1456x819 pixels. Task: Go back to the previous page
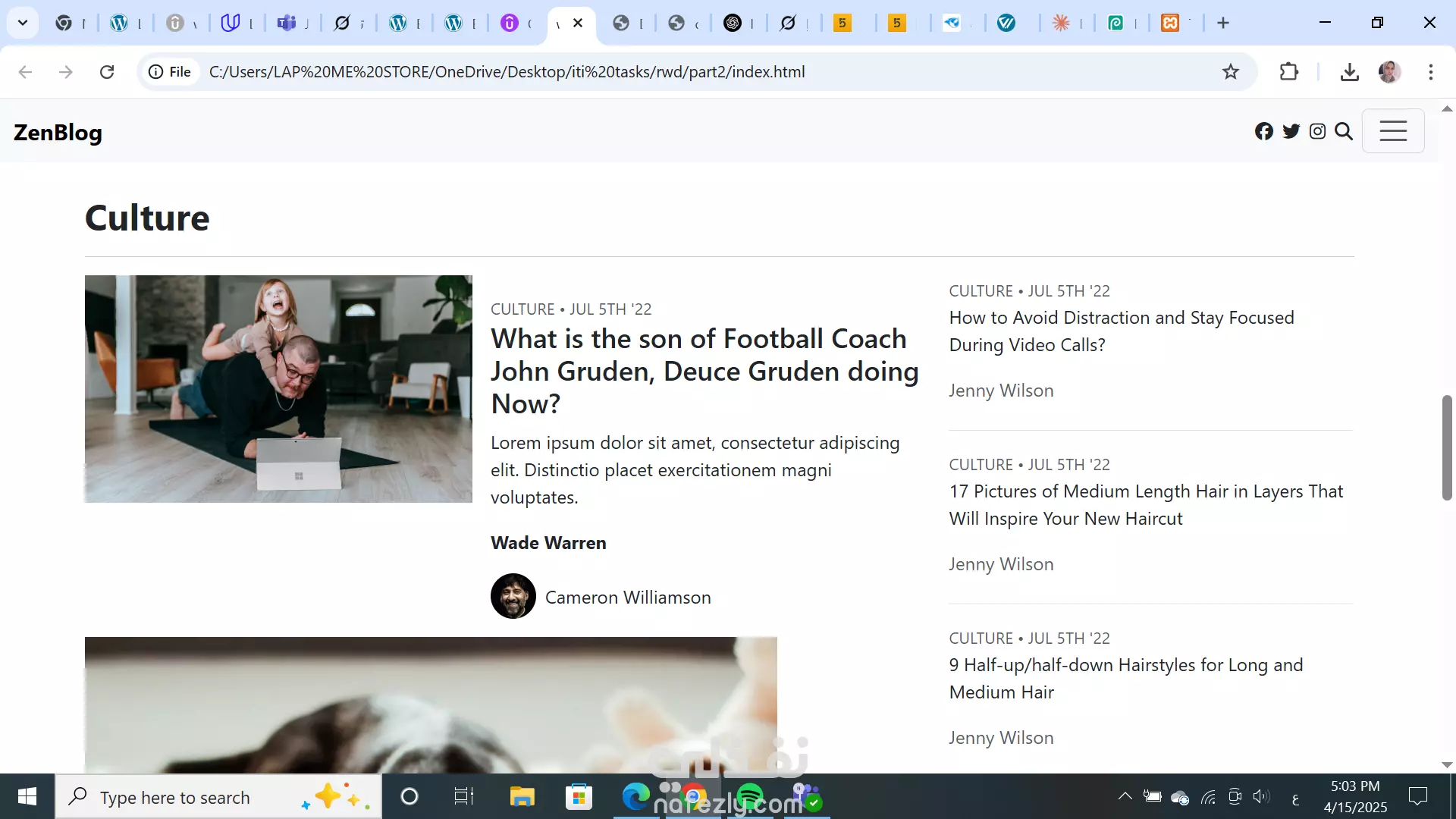point(25,72)
